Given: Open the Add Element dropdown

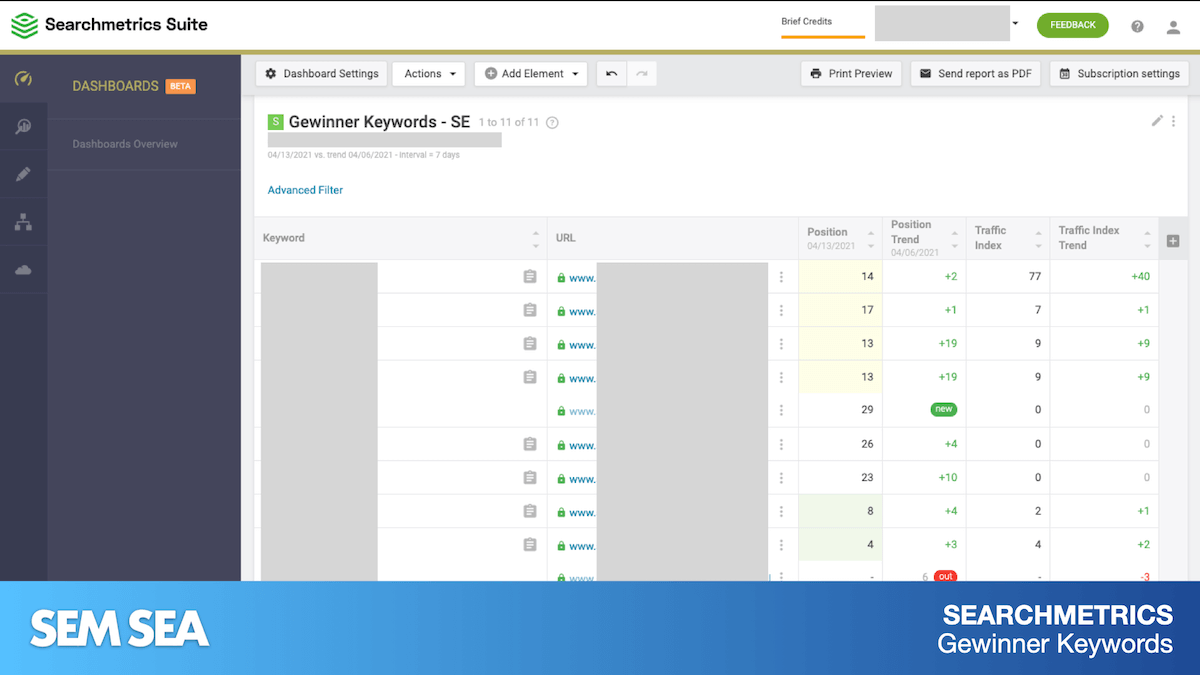Looking at the screenshot, I should point(530,74).
